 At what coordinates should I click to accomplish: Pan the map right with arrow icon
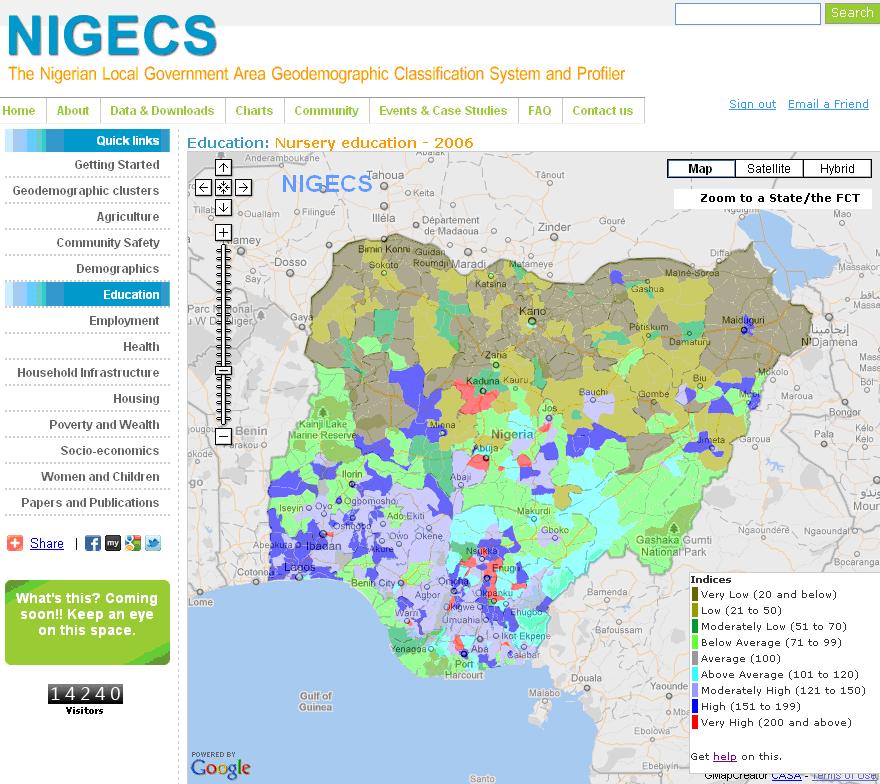243,187
